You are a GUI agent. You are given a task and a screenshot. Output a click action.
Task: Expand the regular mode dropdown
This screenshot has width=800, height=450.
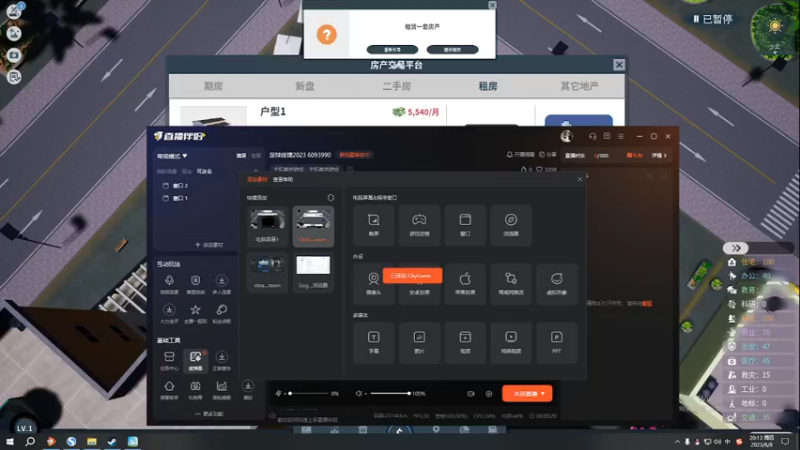[x=172, y=156]
